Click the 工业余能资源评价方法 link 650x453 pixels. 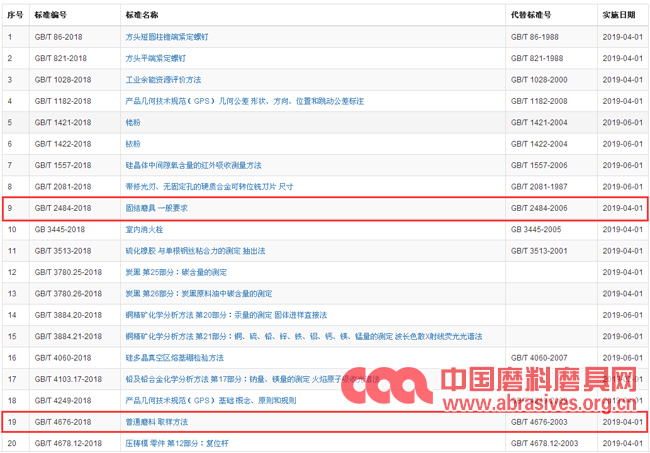162,79
